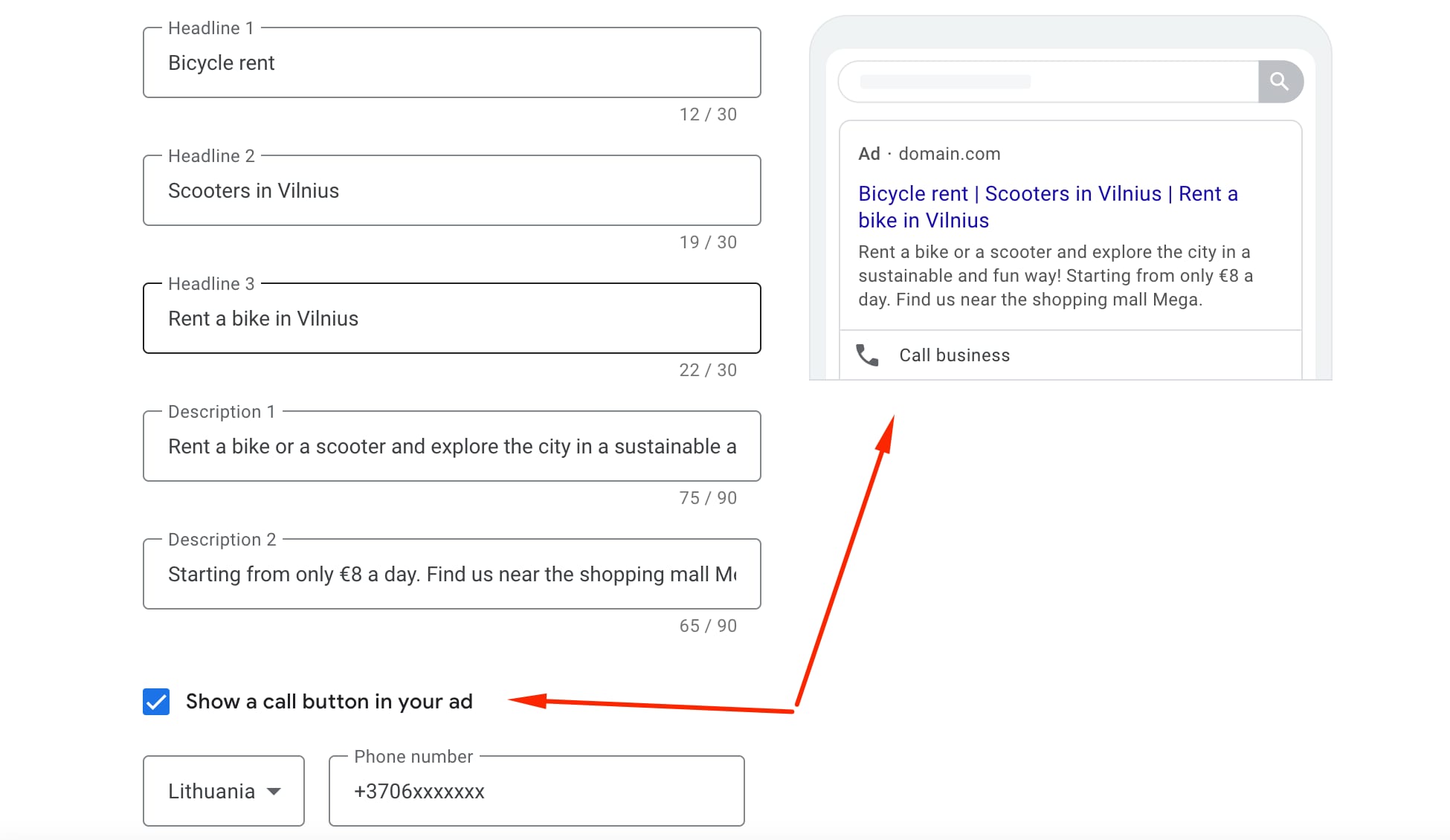
Task: Click the 75 / 90 character counter
Action: [707, 498]
